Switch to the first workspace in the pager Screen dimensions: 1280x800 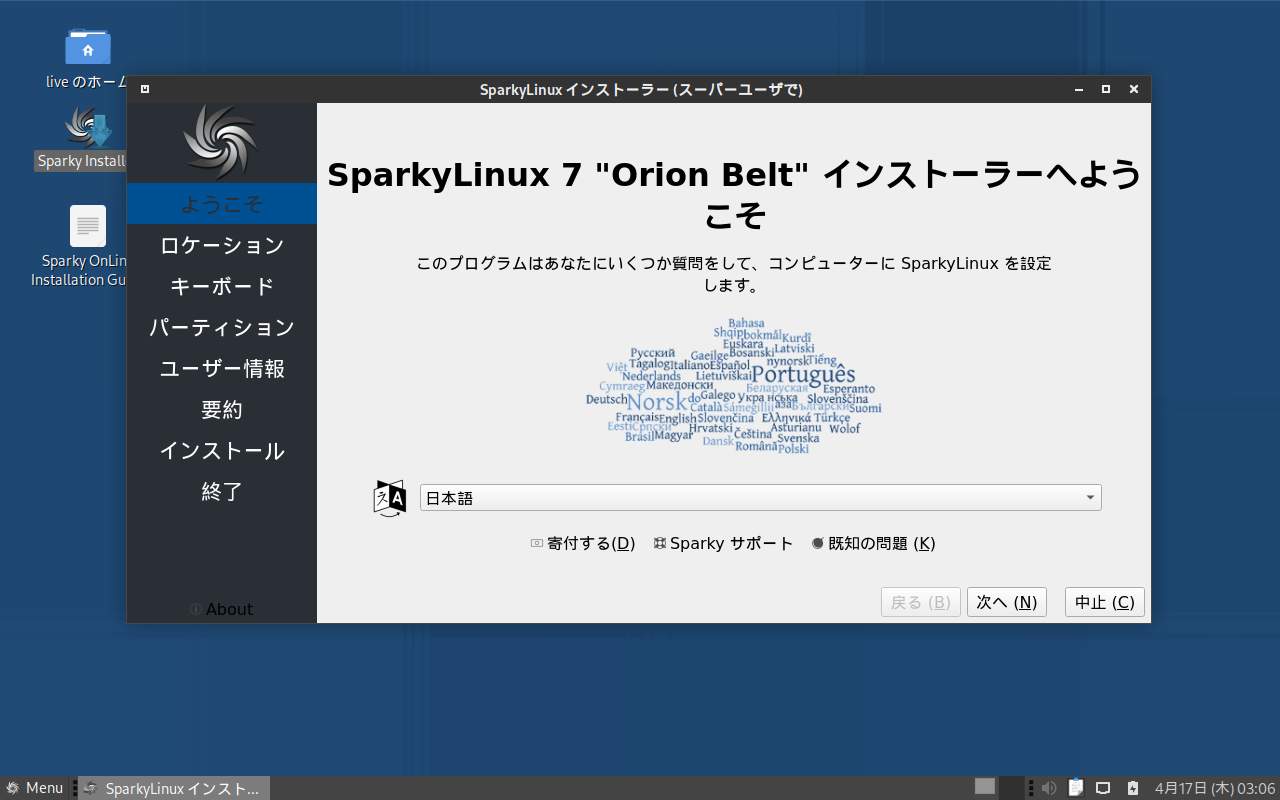[x=985, y=787]
